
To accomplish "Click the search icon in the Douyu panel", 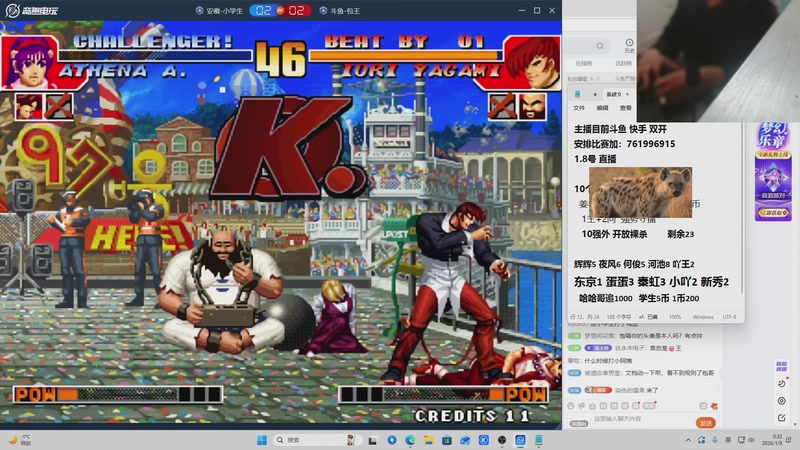I will (600, 46).
